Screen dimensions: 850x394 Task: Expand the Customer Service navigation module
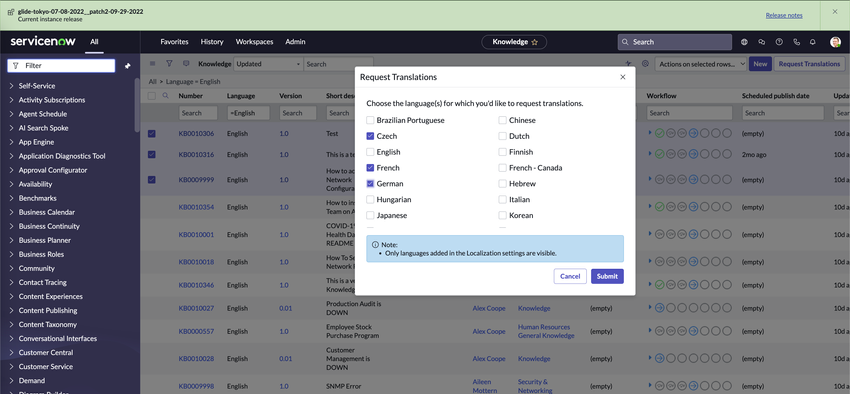click(12, 366)
